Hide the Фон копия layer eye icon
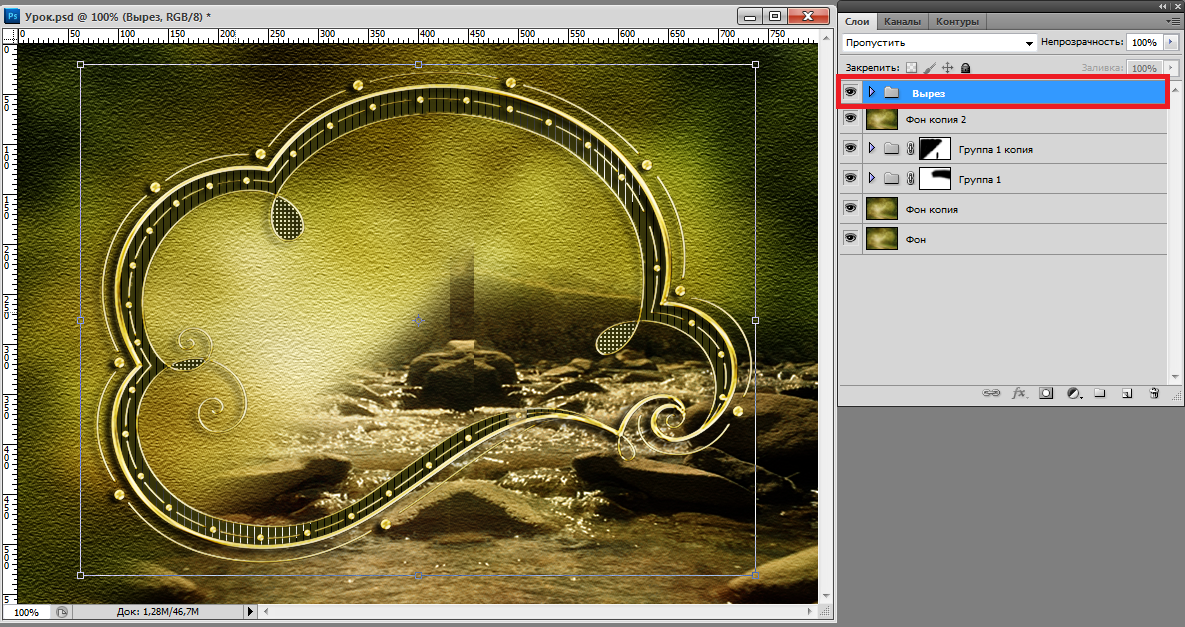 [x=851, y=208]
